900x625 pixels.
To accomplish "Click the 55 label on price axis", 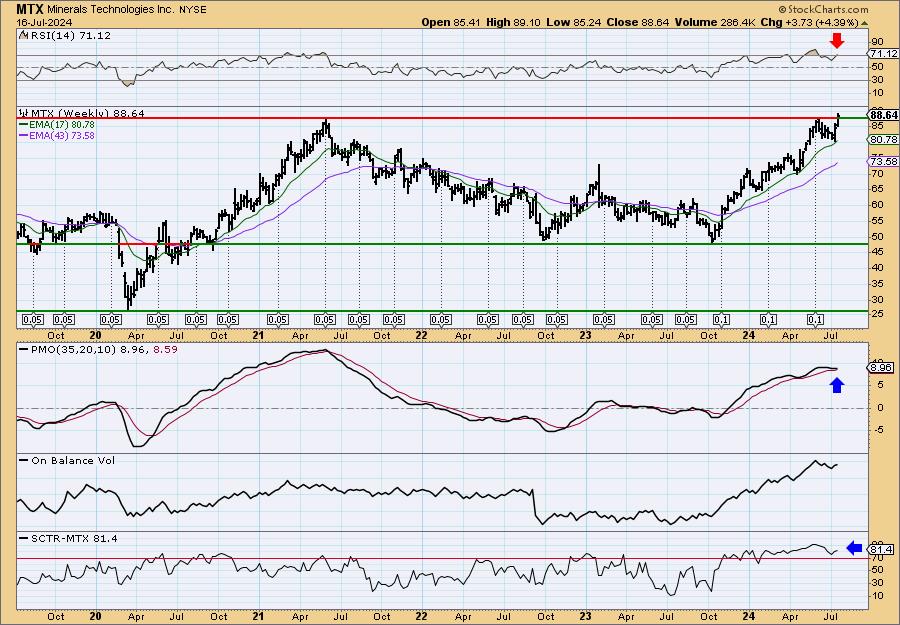I will click(x=877, y=220).
